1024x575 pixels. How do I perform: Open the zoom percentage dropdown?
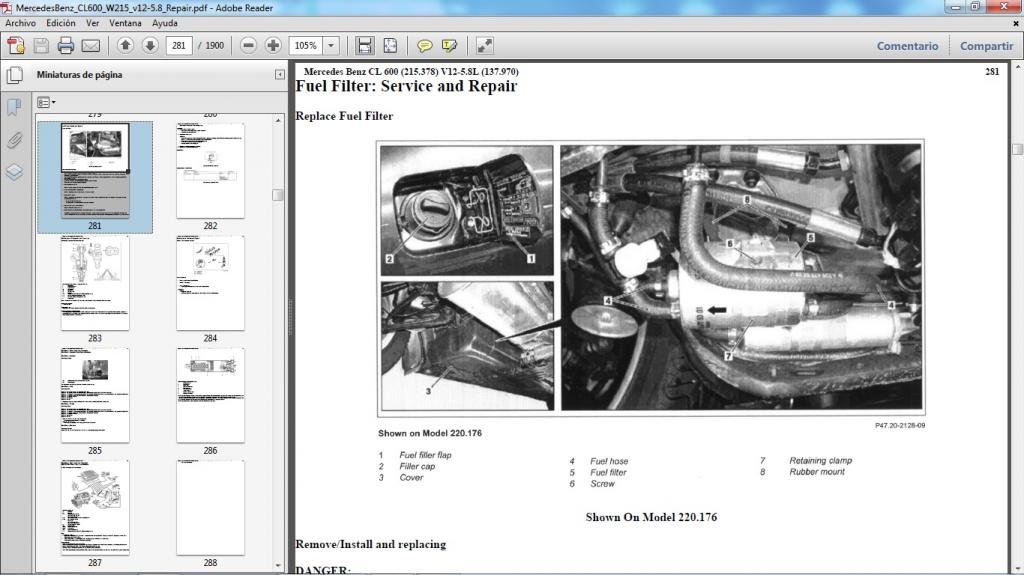pos(331,45)
